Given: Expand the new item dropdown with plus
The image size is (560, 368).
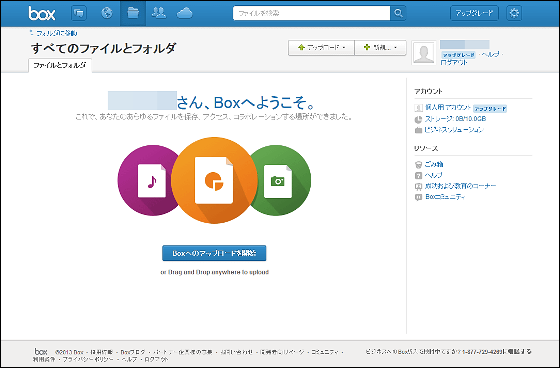Looking at the screenshot, I should click(x=380, y=48).
